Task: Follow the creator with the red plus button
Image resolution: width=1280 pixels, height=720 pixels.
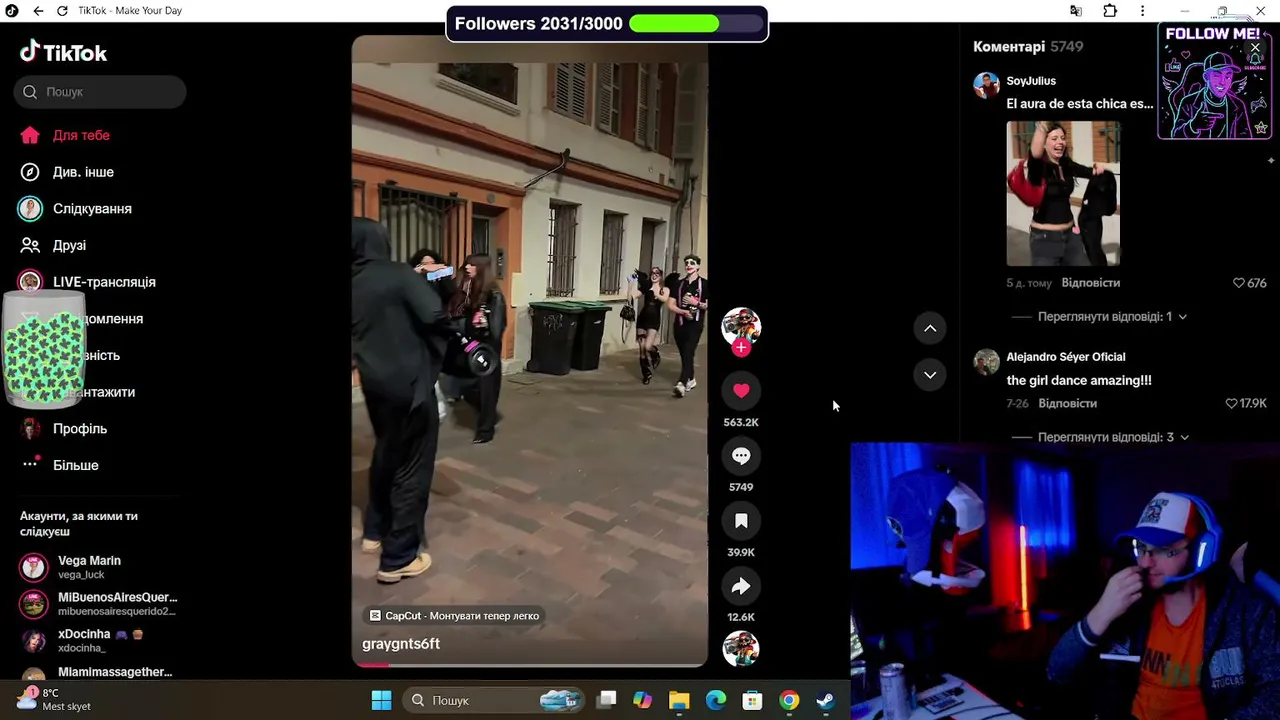Action: point(741,347)
